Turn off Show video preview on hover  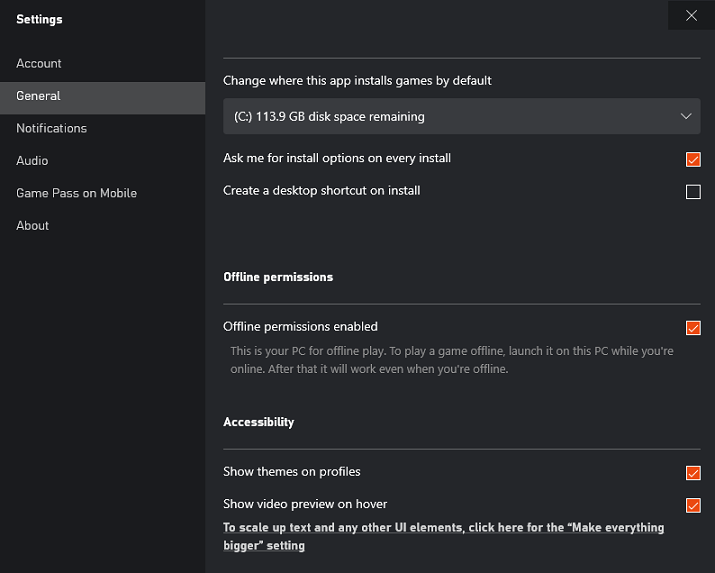coord(693,505)
